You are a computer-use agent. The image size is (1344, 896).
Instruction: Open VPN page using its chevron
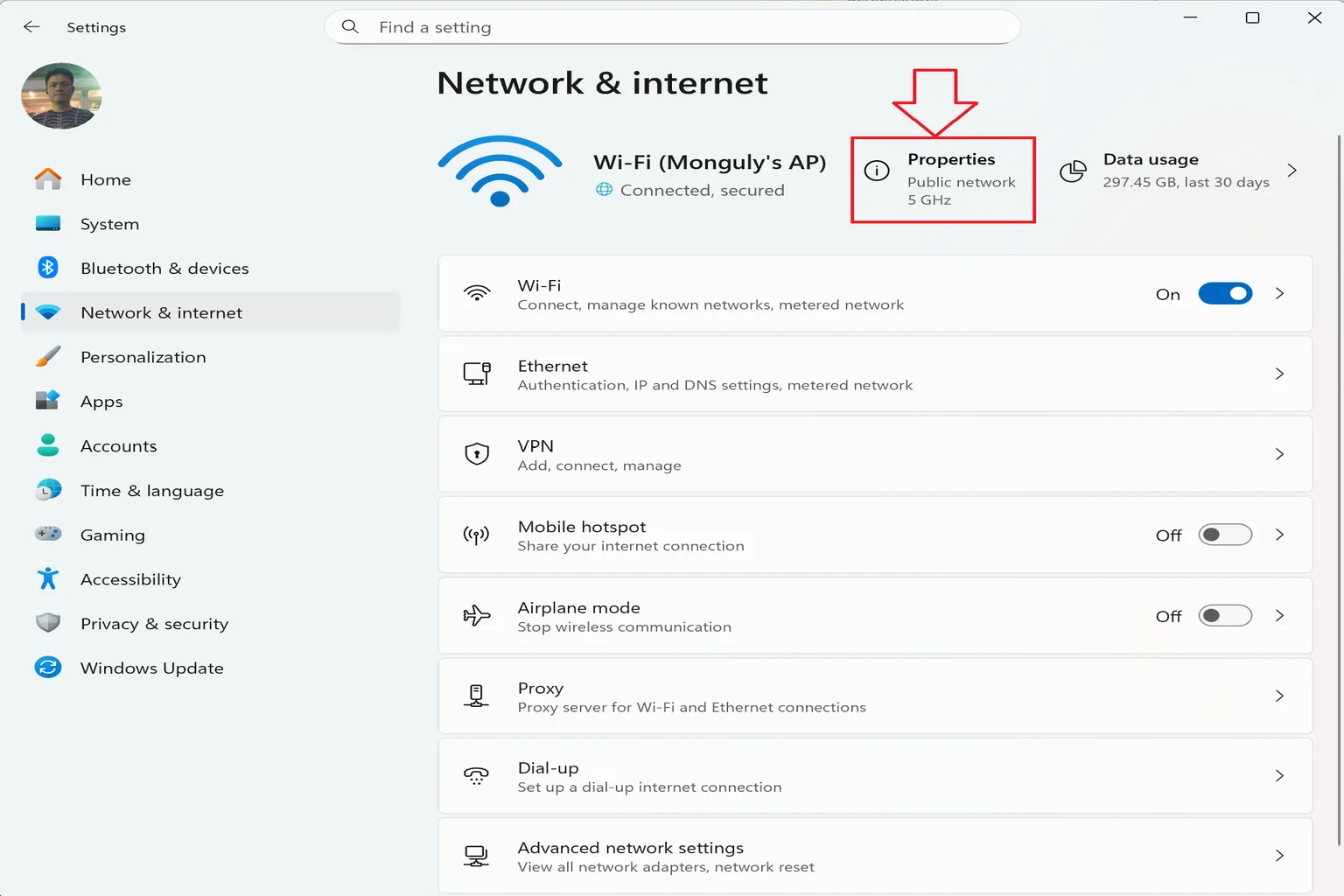[1279, 454]
